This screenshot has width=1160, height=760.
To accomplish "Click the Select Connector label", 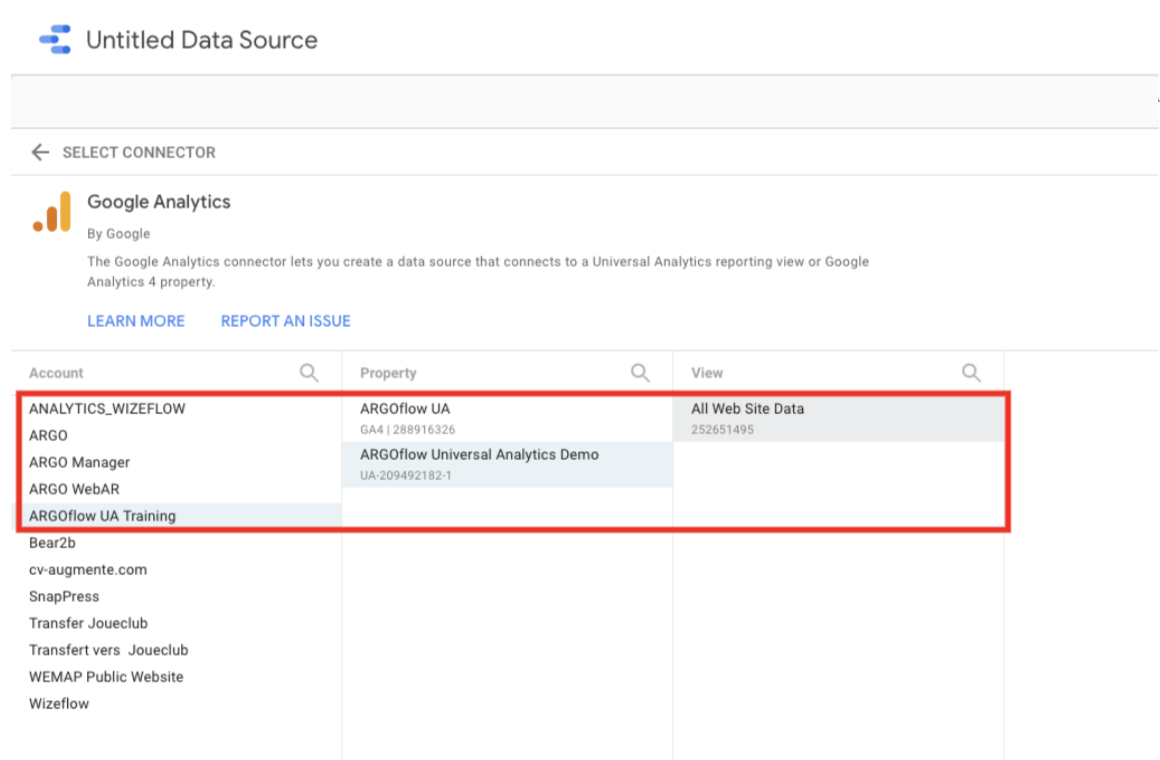I will tap(139, 152).
